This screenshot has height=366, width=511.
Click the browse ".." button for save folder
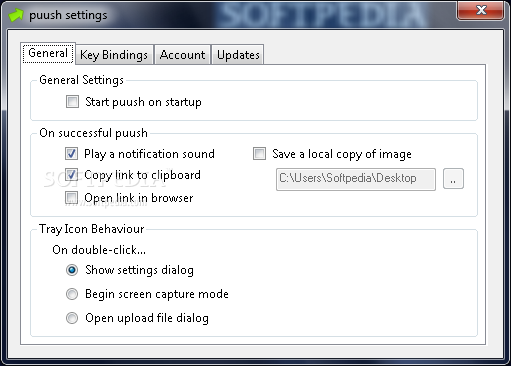pos(453,179)
